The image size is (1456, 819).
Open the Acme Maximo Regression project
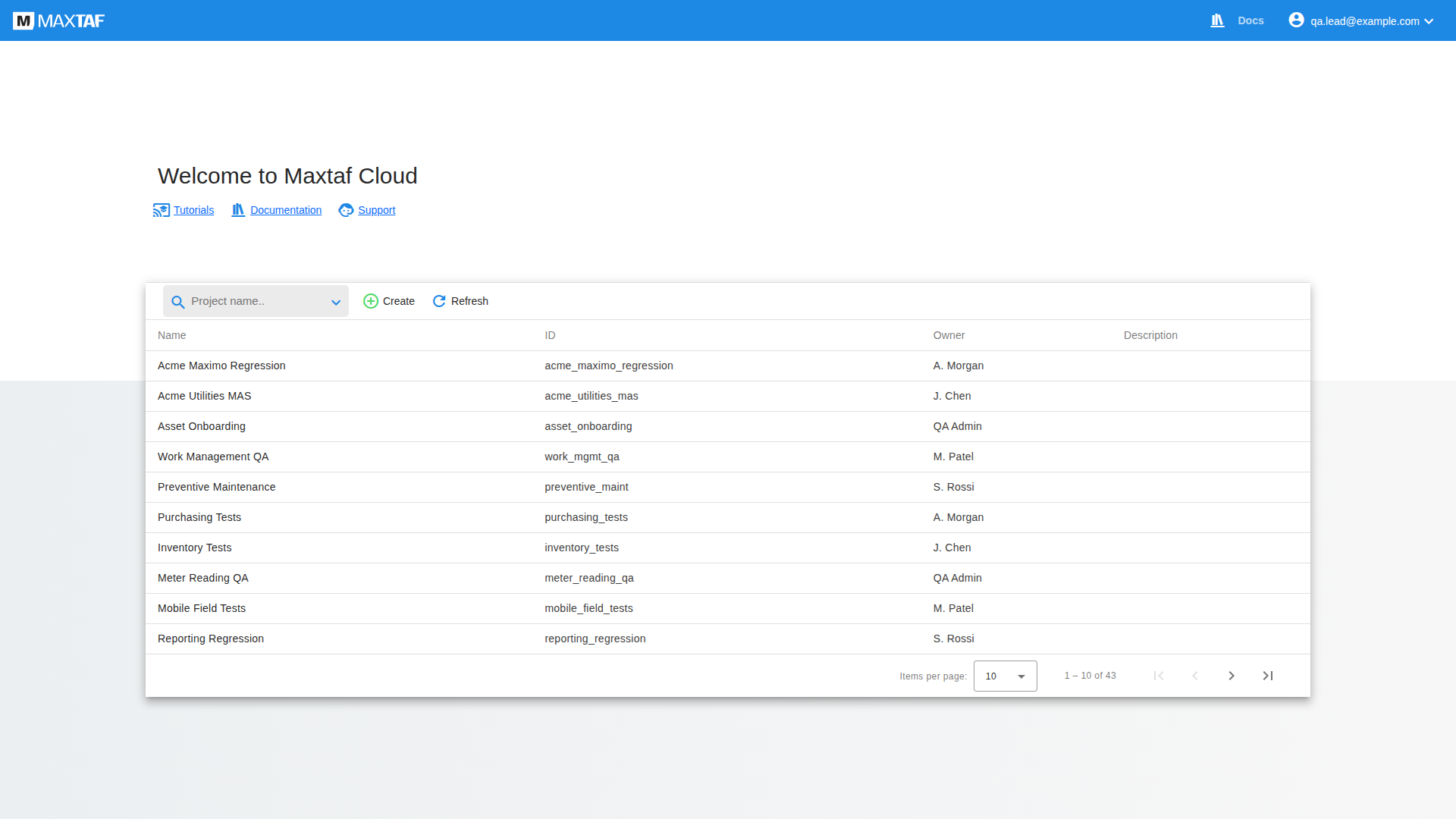[x=221, y=366]
